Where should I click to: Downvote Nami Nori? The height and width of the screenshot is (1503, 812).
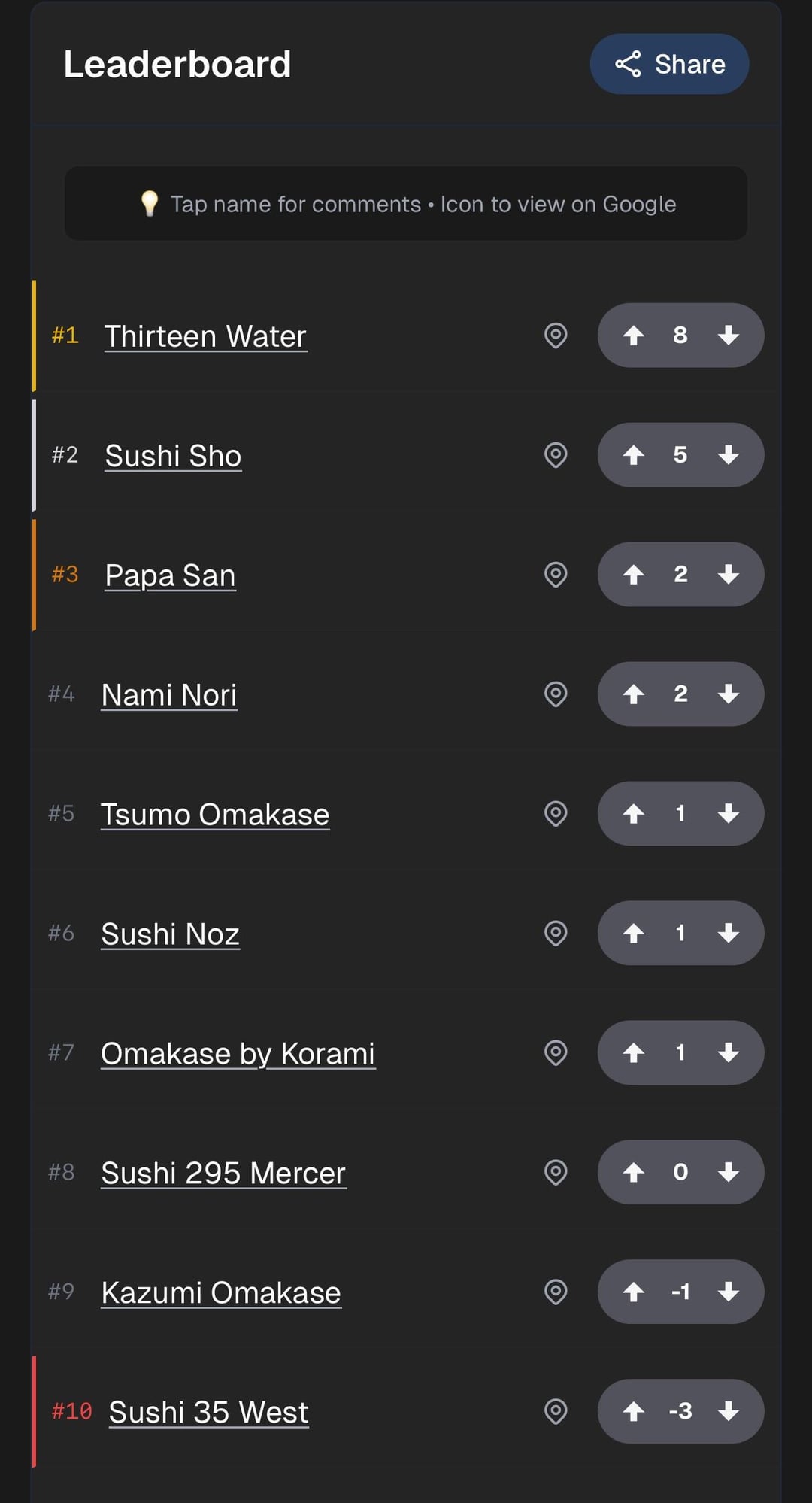tap(728, 694)
